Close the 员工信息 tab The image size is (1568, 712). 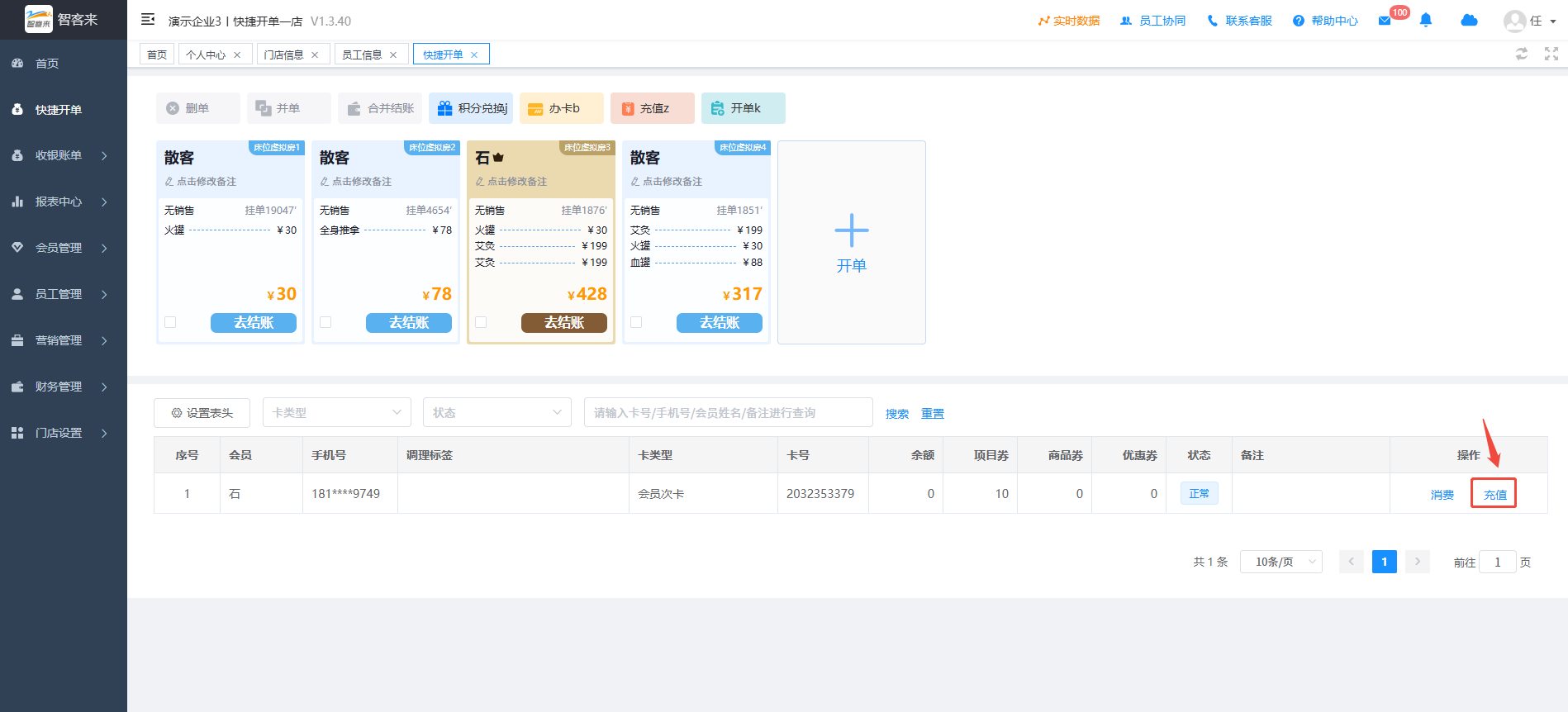tap(393, 55)
